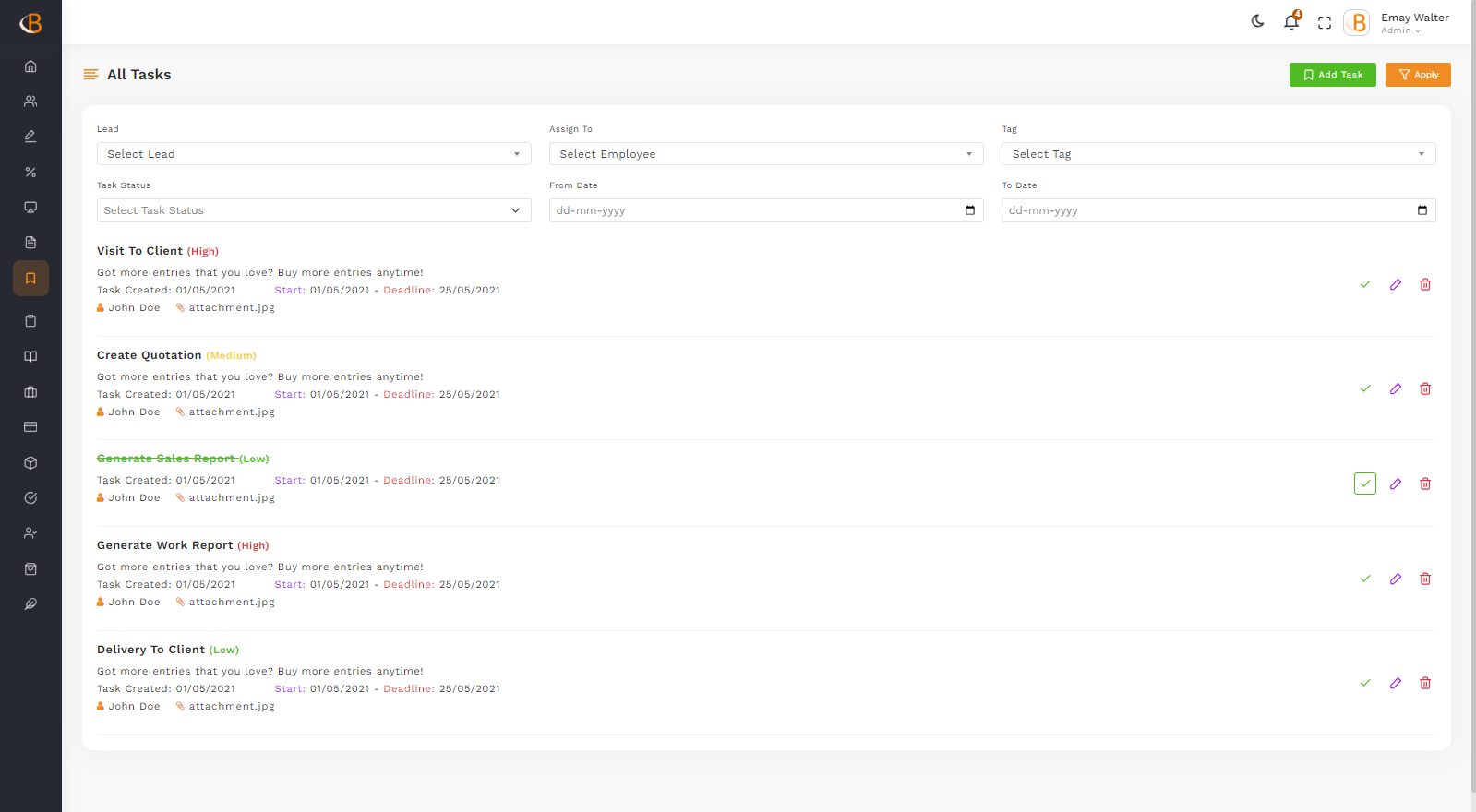Open the pencil edit sidebar icon
1476x812 pixels.
[30, 137]
